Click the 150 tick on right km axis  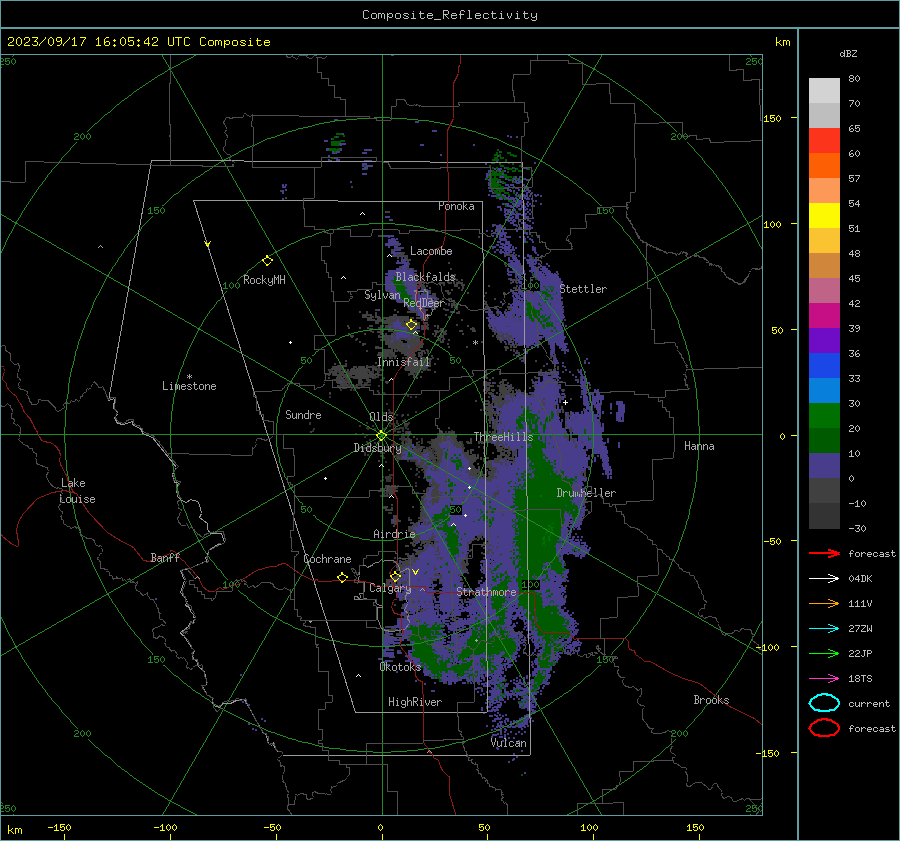click(773, 118)
